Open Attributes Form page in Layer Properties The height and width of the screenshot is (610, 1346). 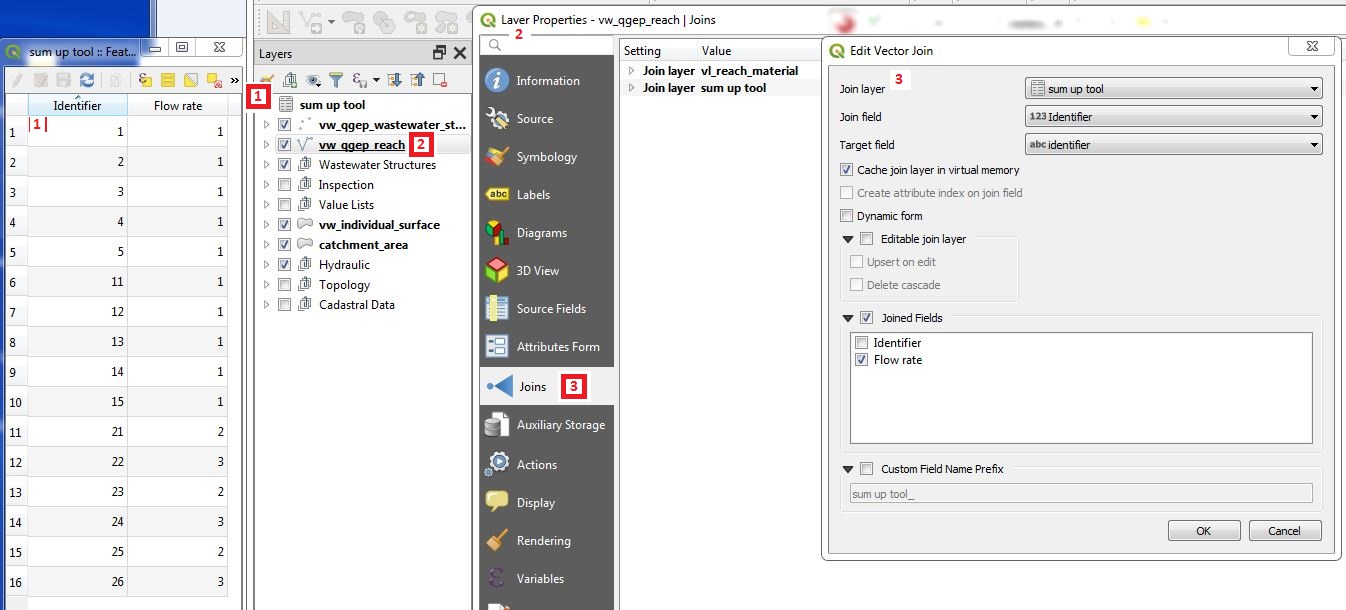(x=547, y=347)
